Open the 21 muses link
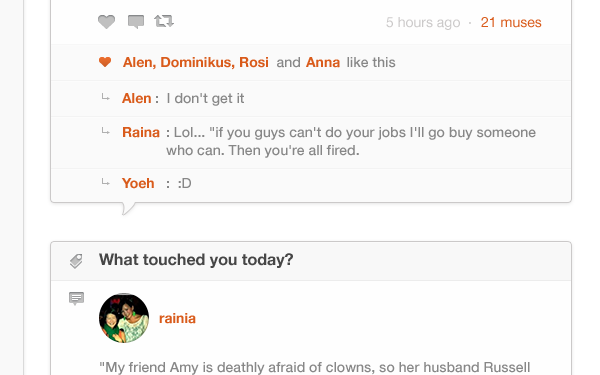Image resolution: width=600 pixels, height=375 pixels. coord(511,23)
